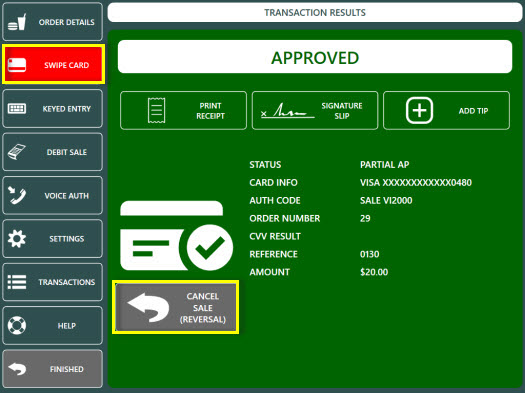Click the Transactions list icon
Viewport: 525px width, 393px height.
pyautogui.click(x=17, y=282)
